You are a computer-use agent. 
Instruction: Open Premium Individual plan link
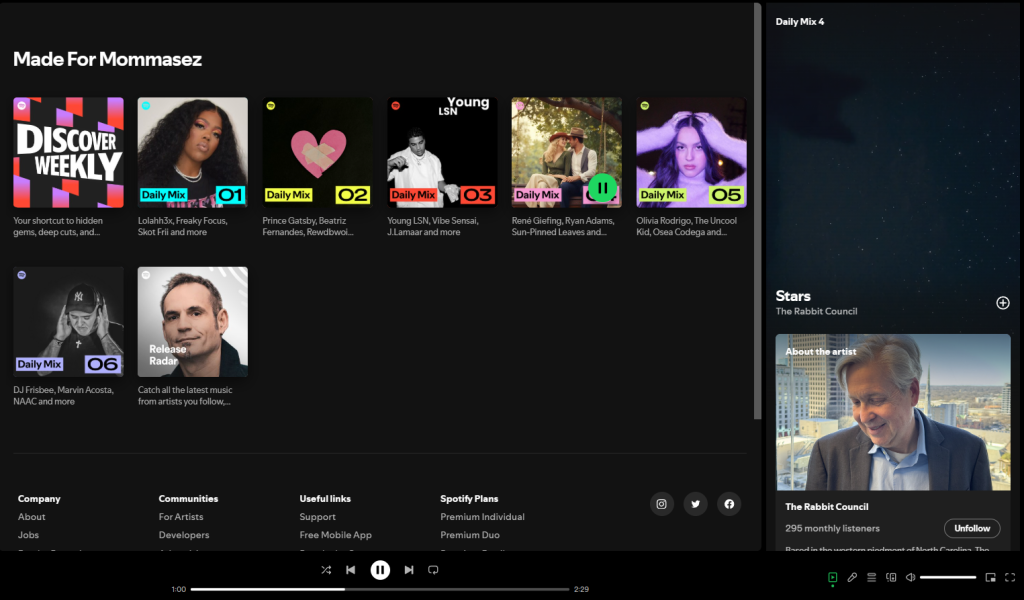483,516
